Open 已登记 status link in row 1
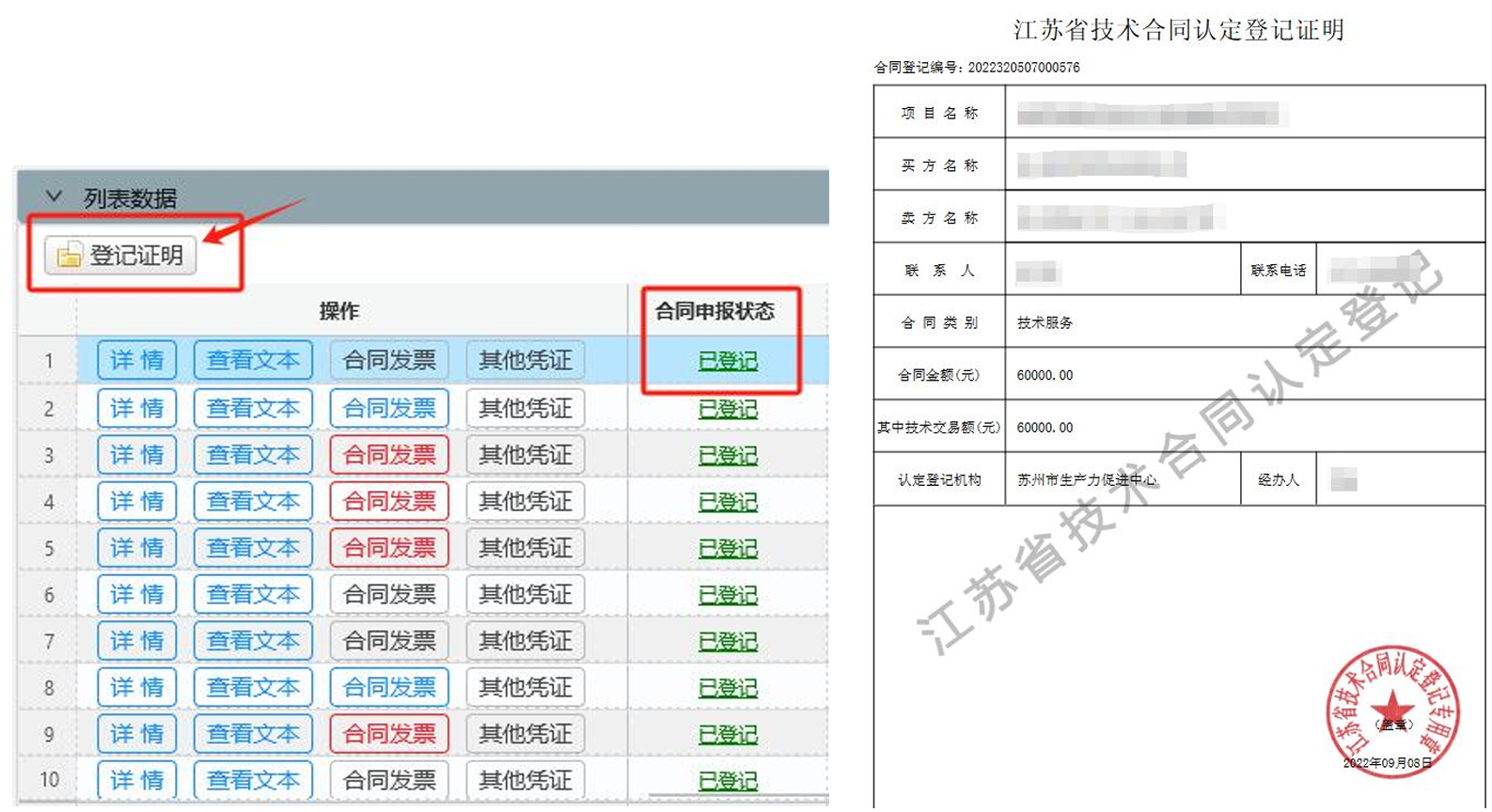 [728, 362]
